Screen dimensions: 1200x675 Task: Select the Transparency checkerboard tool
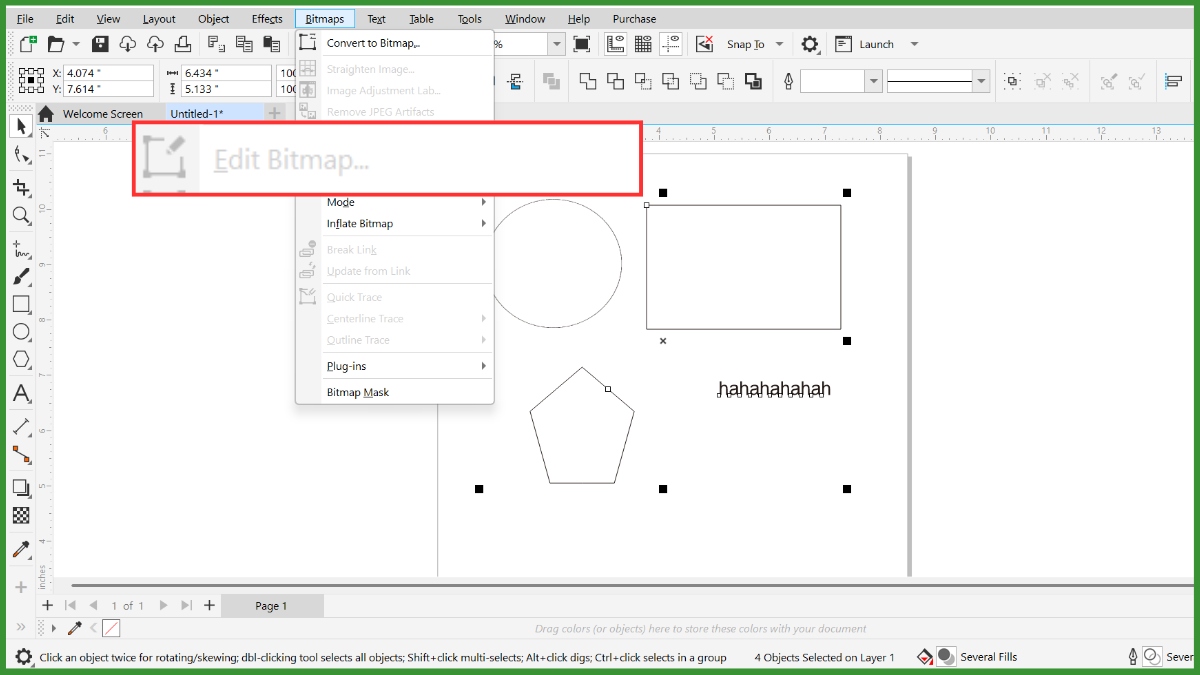click(21, 515)
